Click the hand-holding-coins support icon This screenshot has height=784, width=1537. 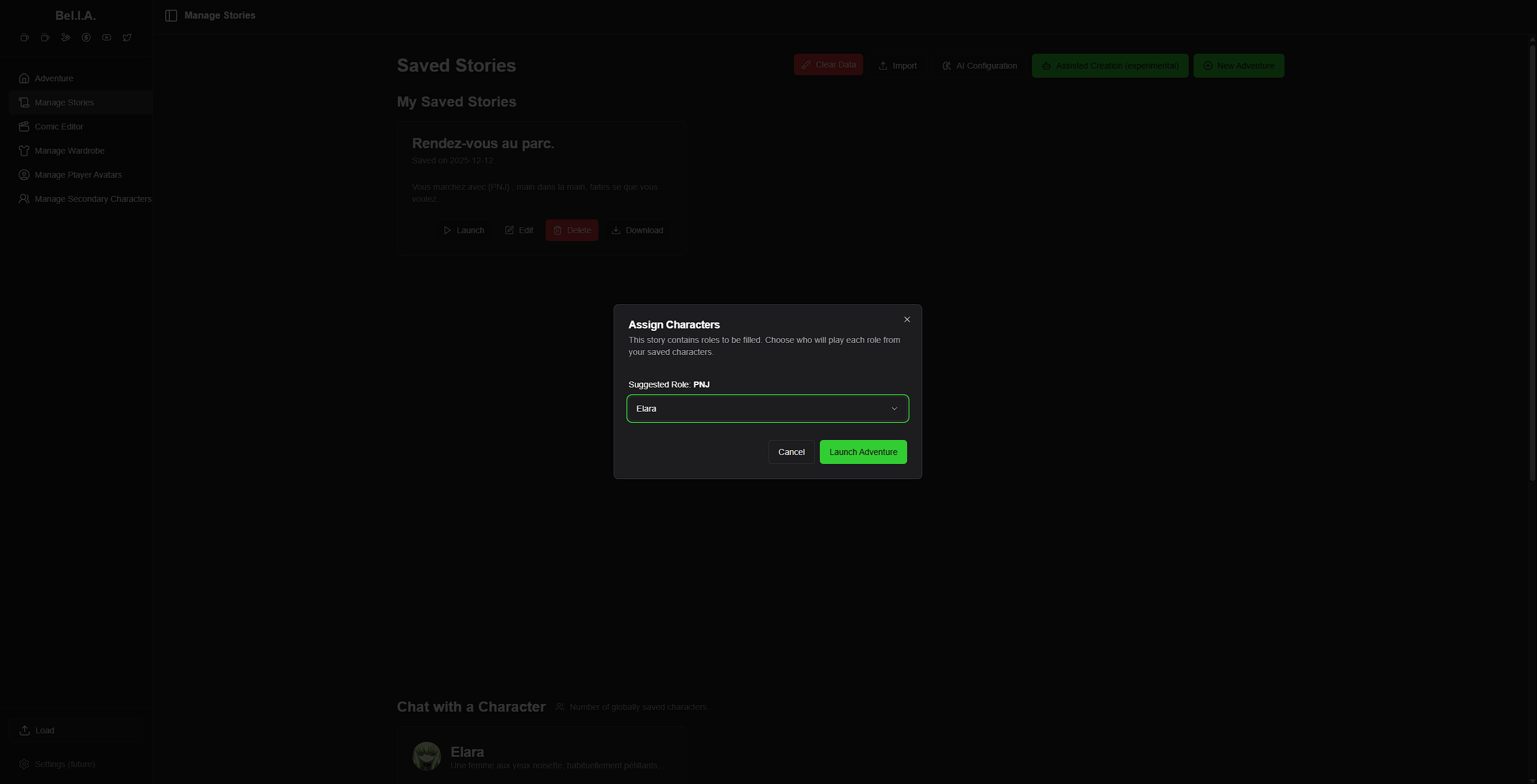coord(66,37)
